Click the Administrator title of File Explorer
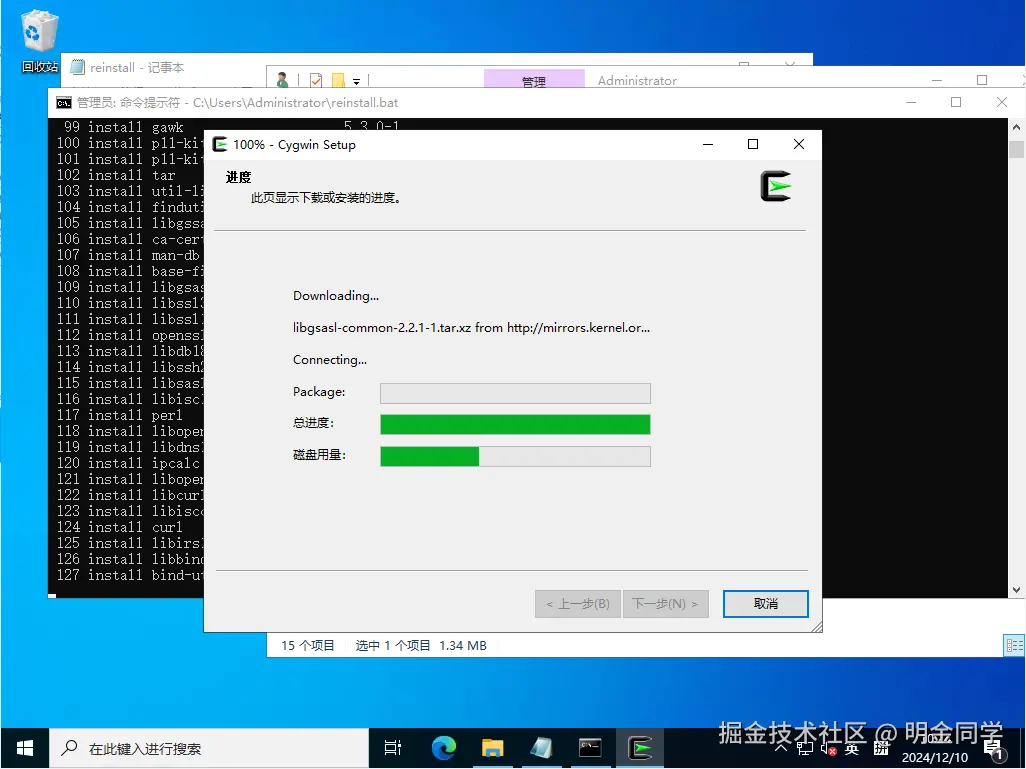This screenshot has height=769, width=1026. pyautogui.click(x=637, y=80)
